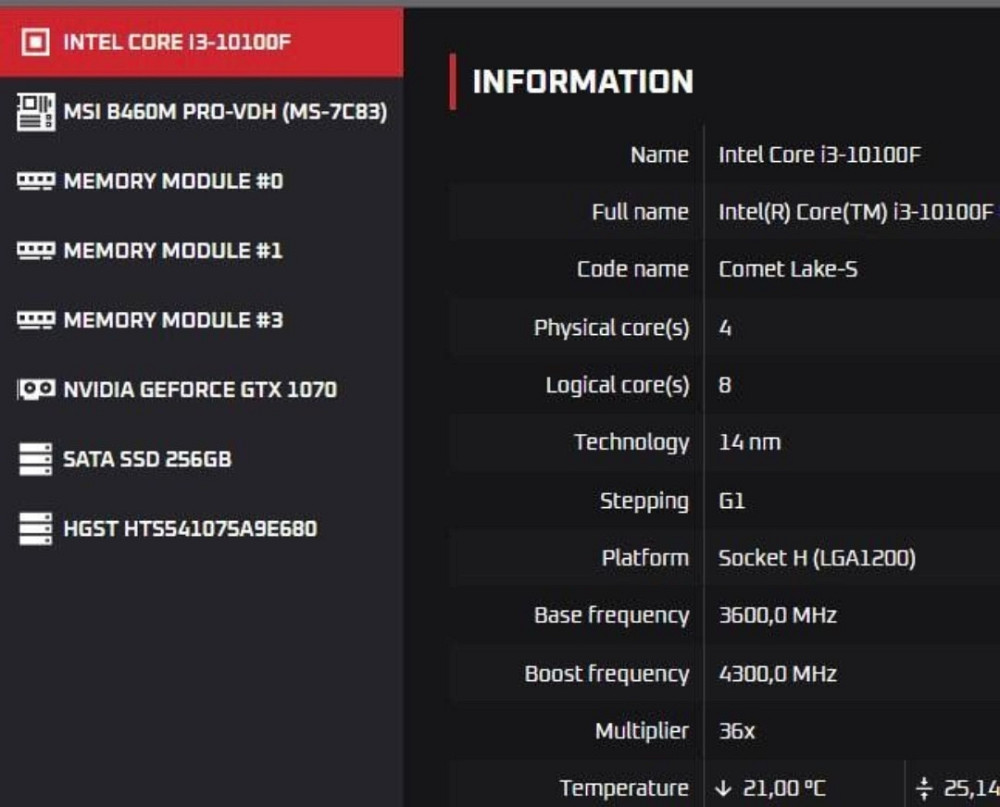Click the Socket H (LGA1200) platform value
Viewport: 1000px width, 807px height.
coord(817,558)
